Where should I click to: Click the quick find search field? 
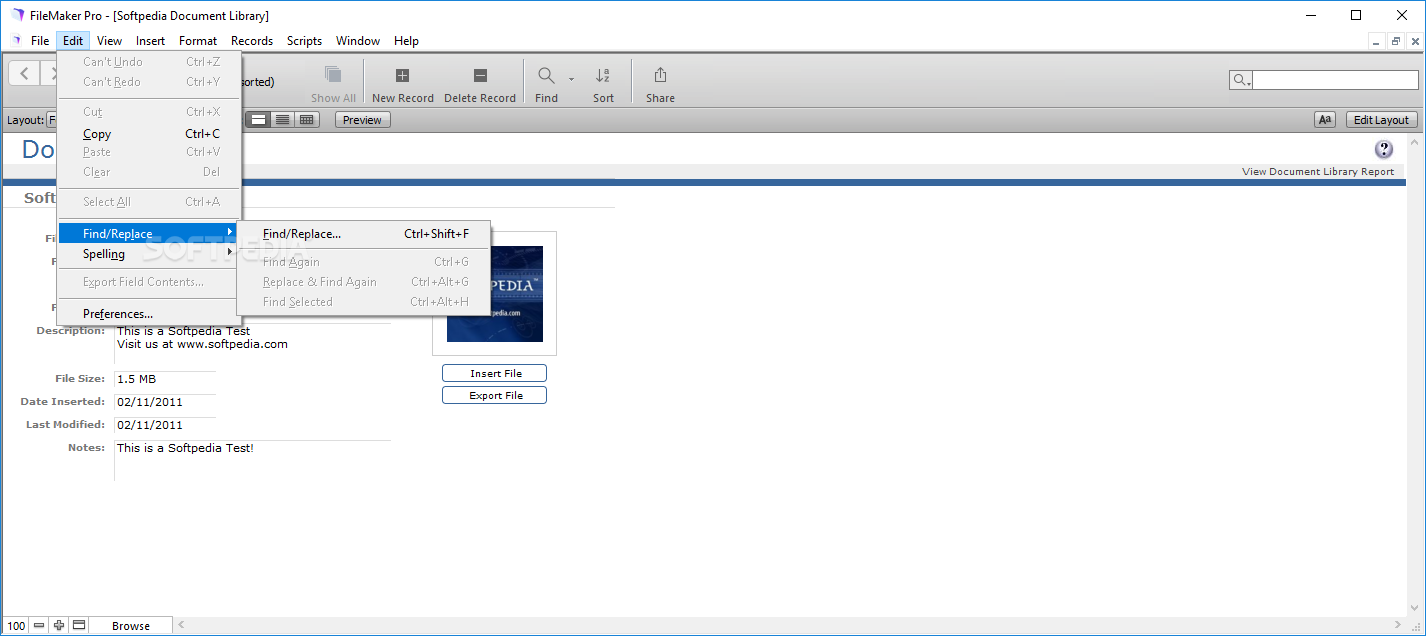click(x=1335, y=80)
